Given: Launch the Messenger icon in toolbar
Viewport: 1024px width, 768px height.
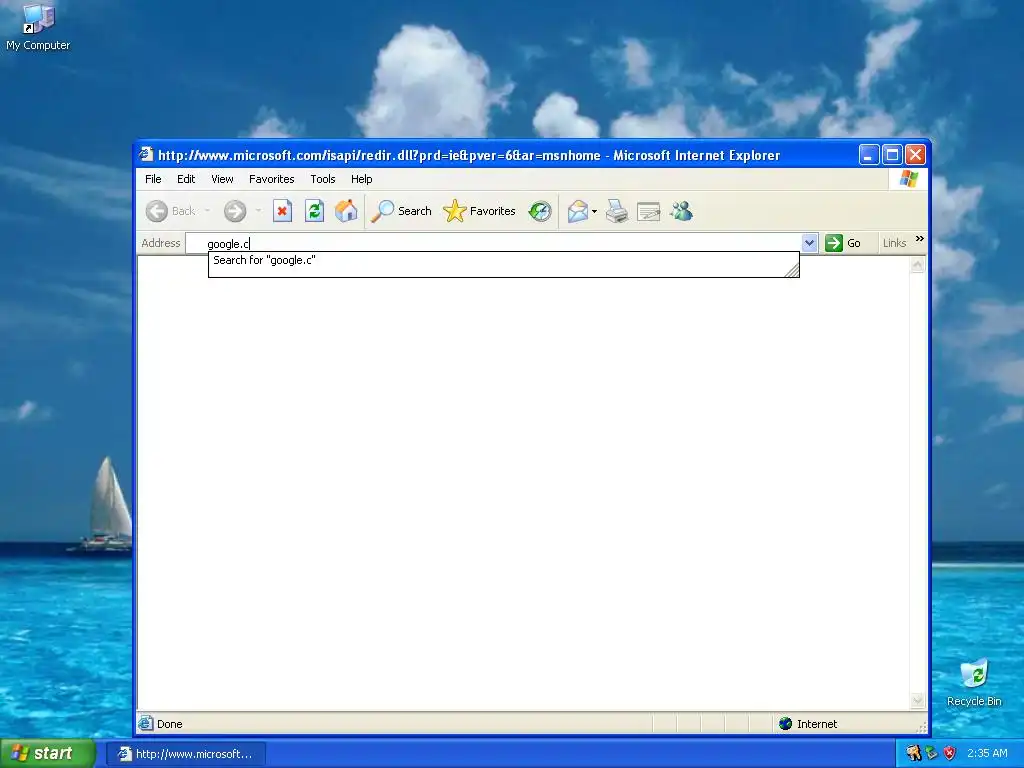Looking at the screenshot, I should [681, 211].
